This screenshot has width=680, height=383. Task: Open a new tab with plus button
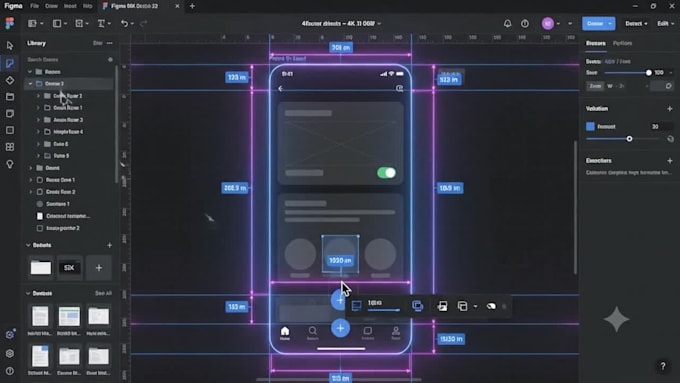(x=192, y=6)
